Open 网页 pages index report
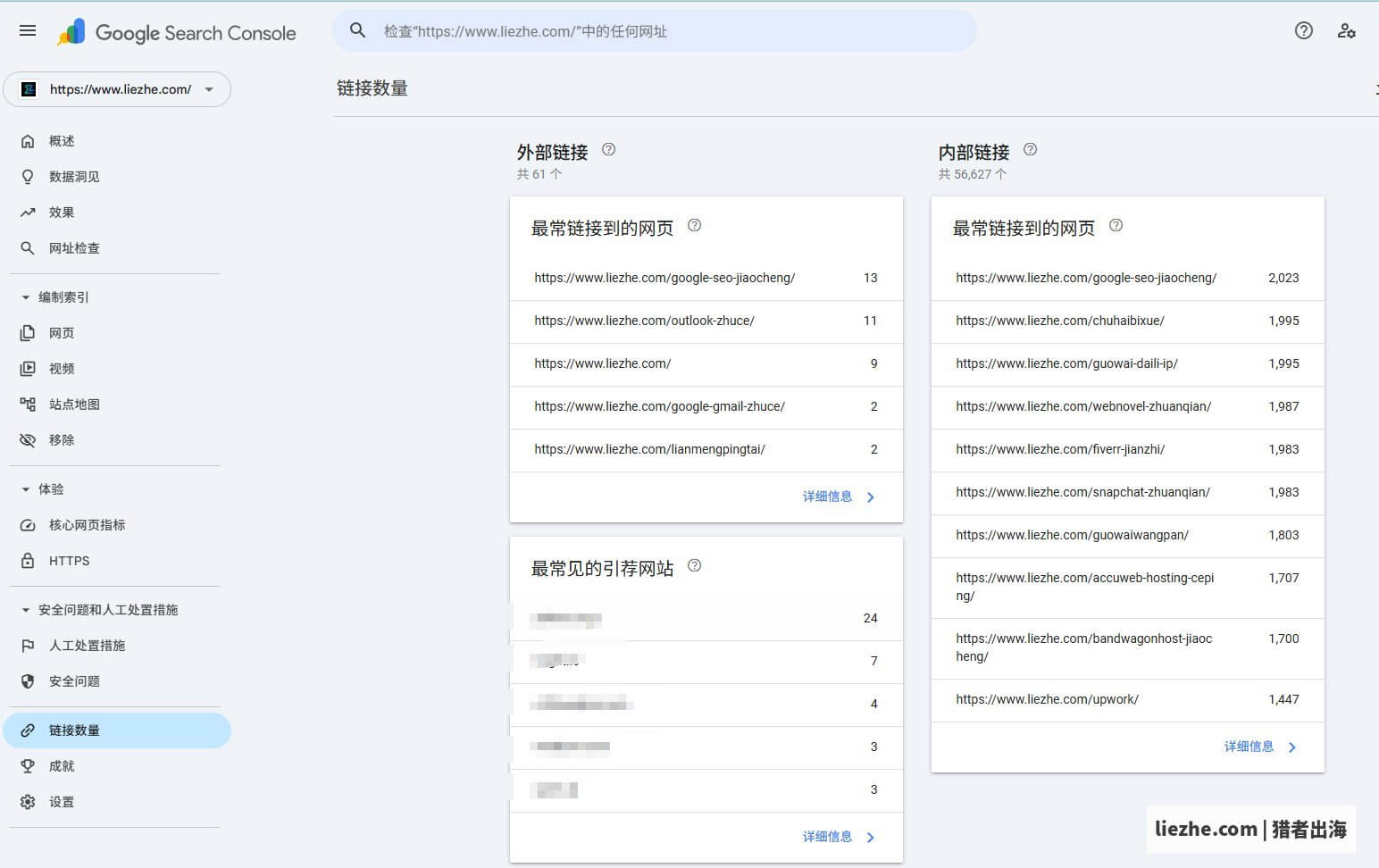Screen dimensions: 1379x868 click(x=117, y=333)
